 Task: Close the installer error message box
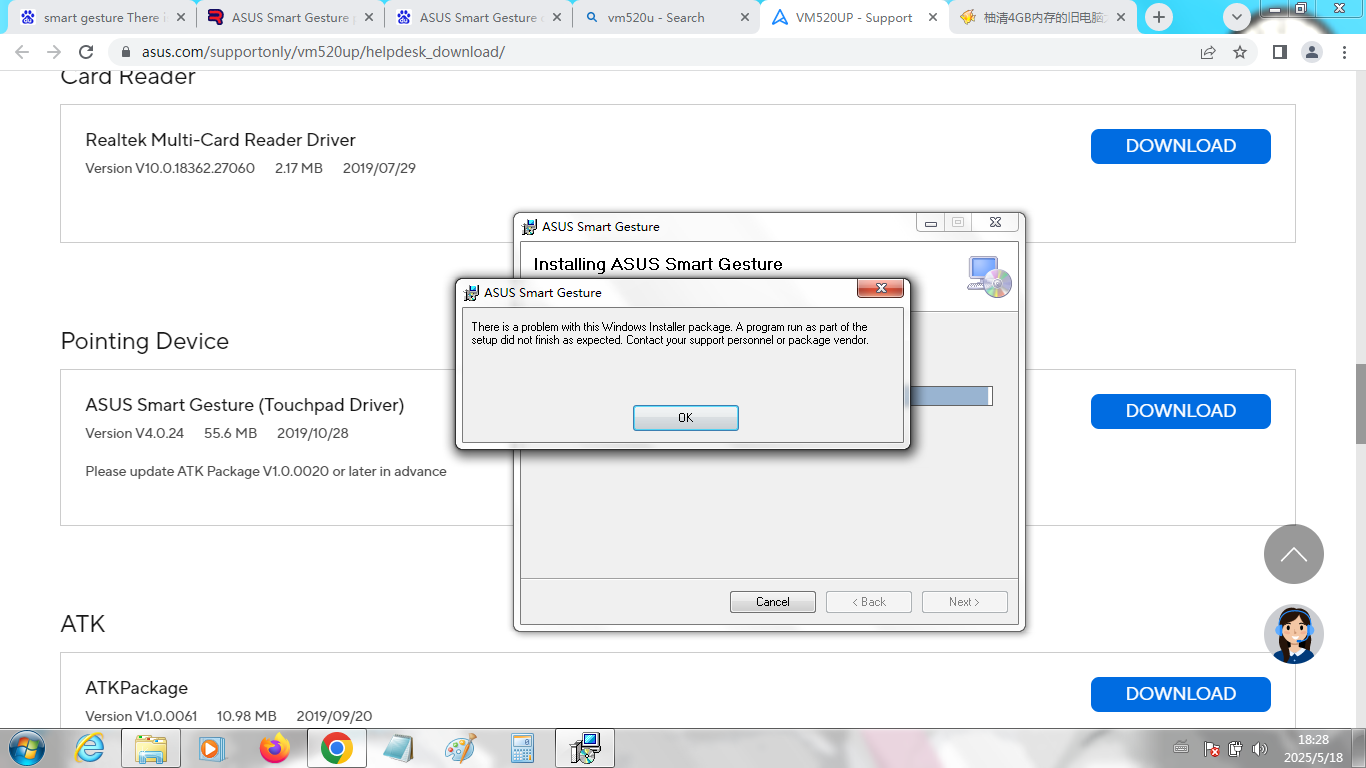(881, 289)
